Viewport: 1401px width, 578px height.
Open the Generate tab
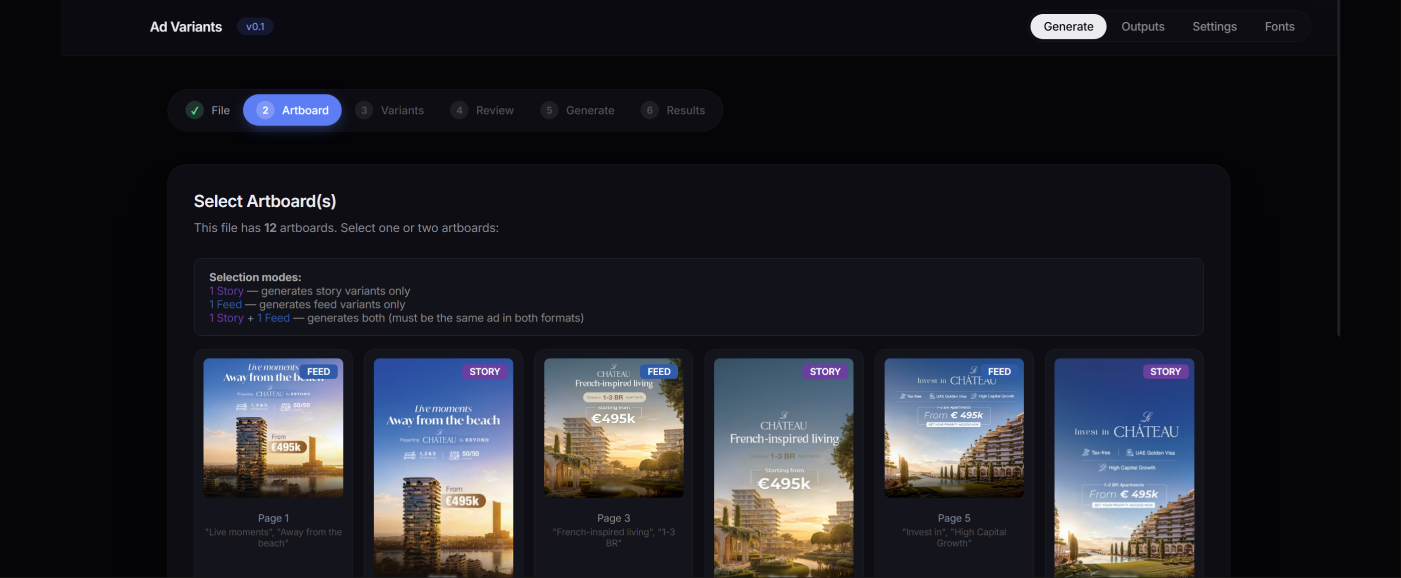click(1068, 27)
